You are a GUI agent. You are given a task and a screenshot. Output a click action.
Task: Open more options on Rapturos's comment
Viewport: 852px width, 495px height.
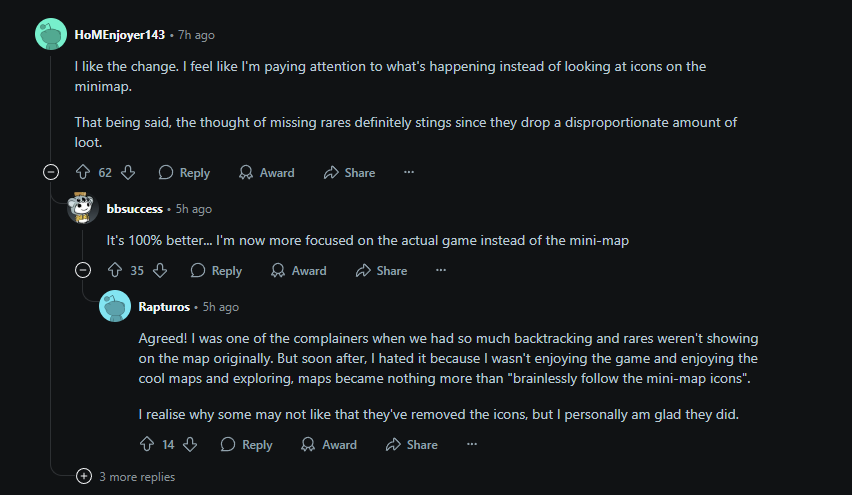coord(471,444)
